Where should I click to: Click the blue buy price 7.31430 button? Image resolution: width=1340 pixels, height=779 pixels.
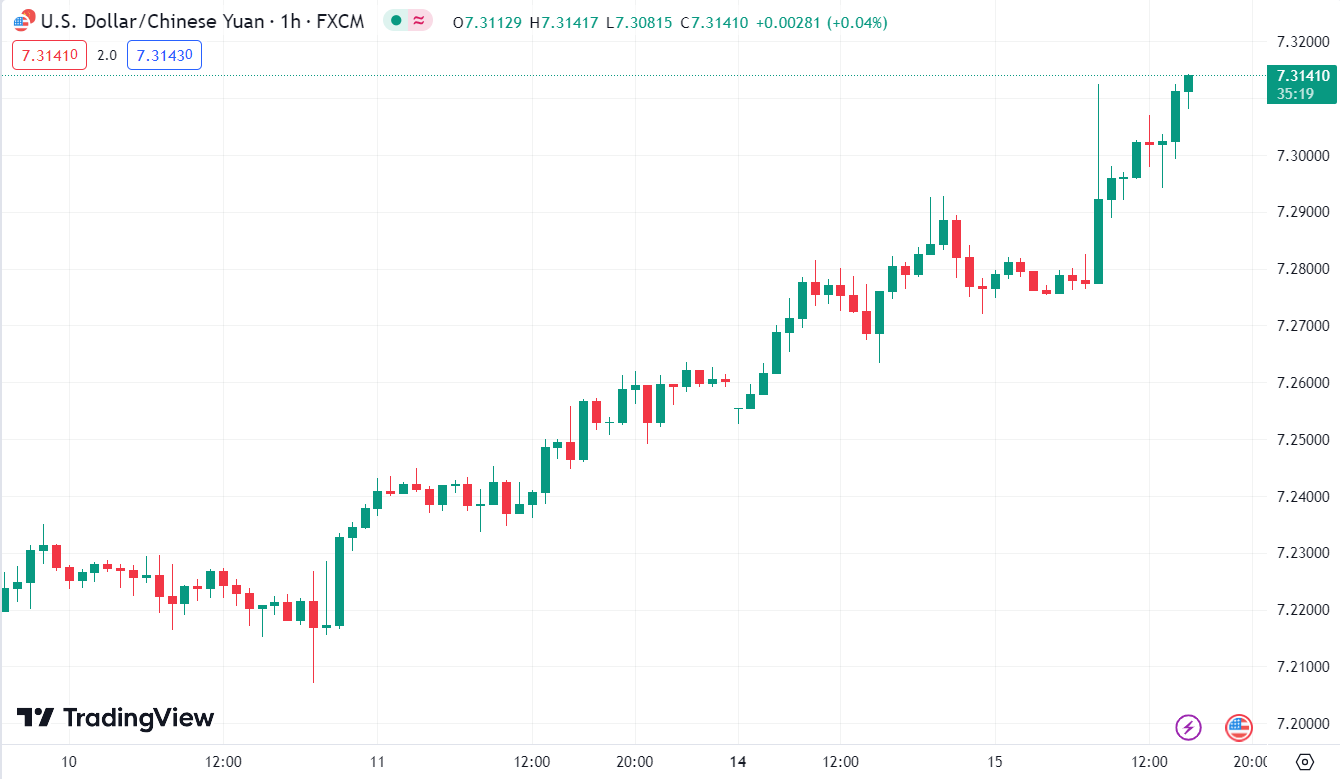(x=164, y=56)
